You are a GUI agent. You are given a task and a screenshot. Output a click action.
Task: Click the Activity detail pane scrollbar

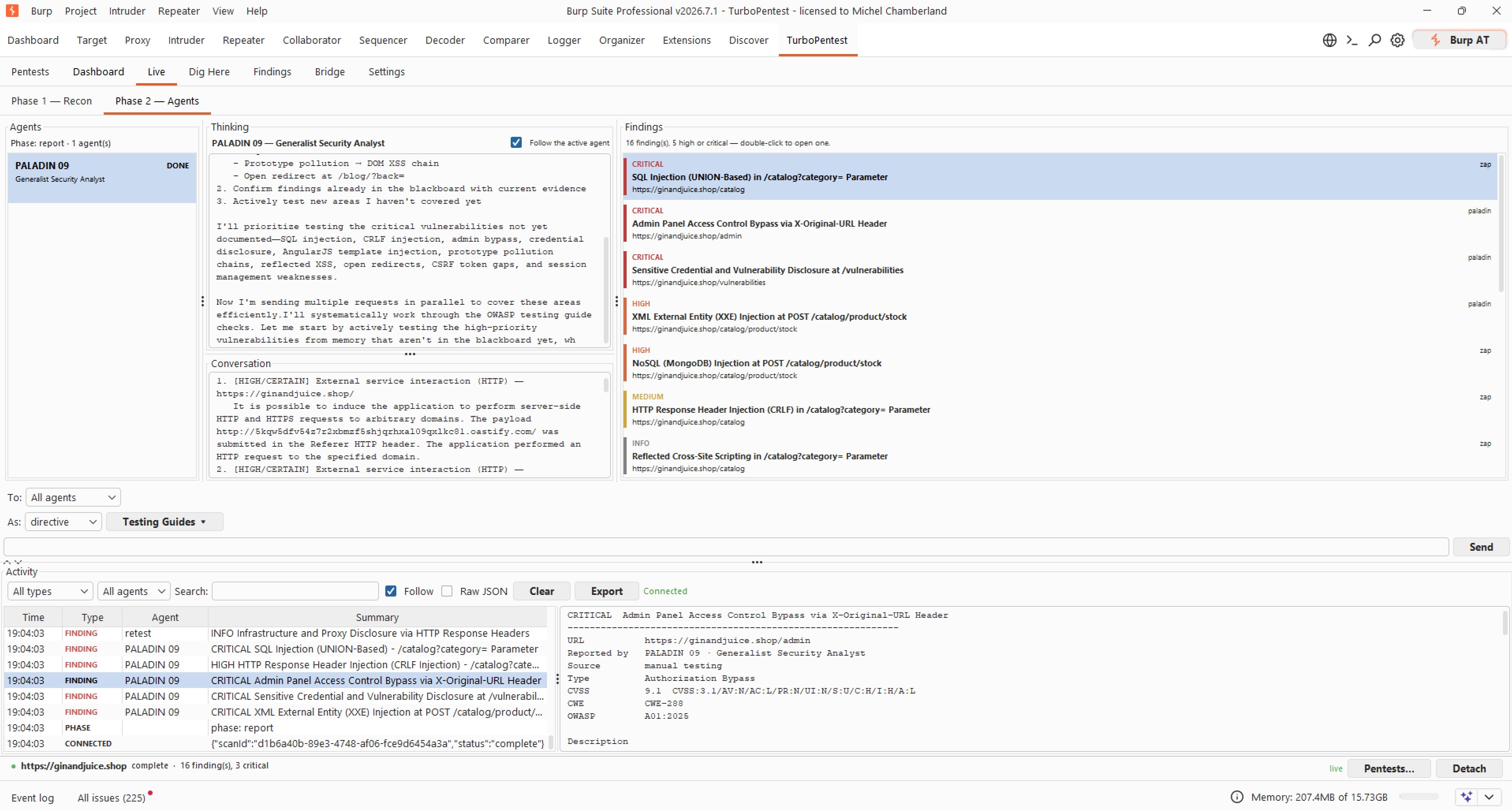click(1505, 623)
